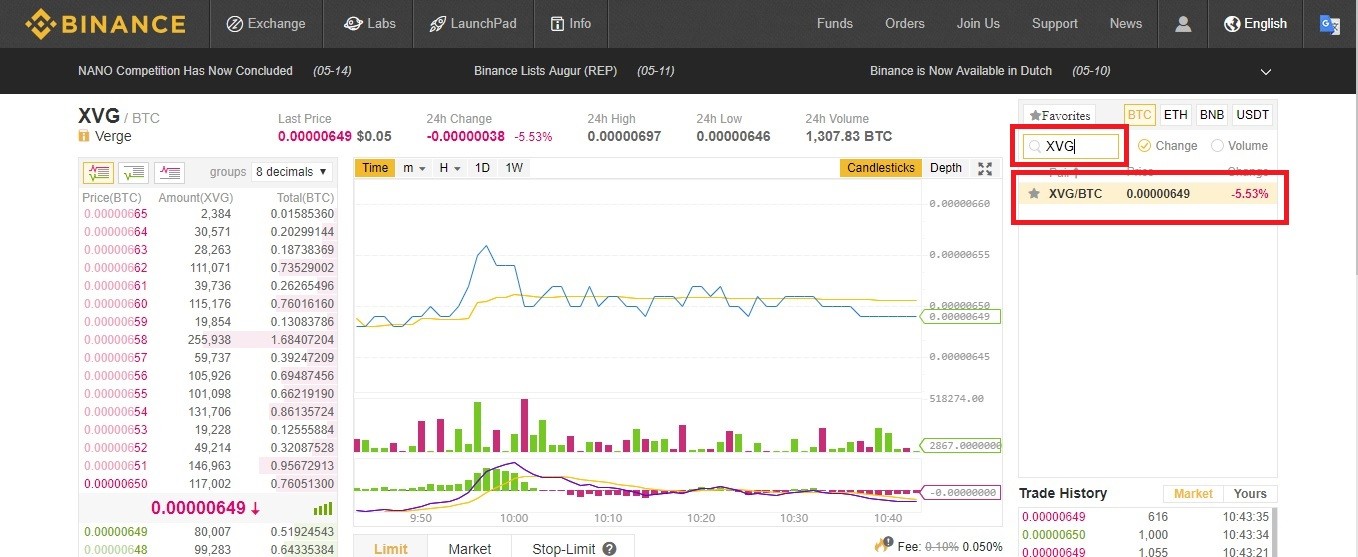Show buy orders only view

click(x=134, y=172)
